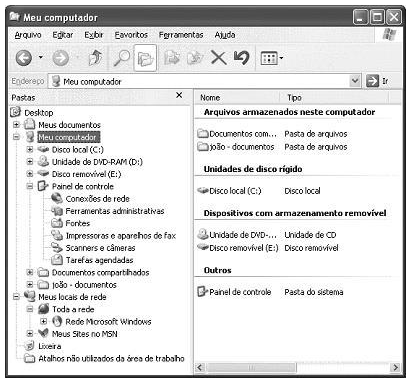Select Unidade de DVD-... in right pane
This screenshot has height=383, width=411.
pos(237,235)
